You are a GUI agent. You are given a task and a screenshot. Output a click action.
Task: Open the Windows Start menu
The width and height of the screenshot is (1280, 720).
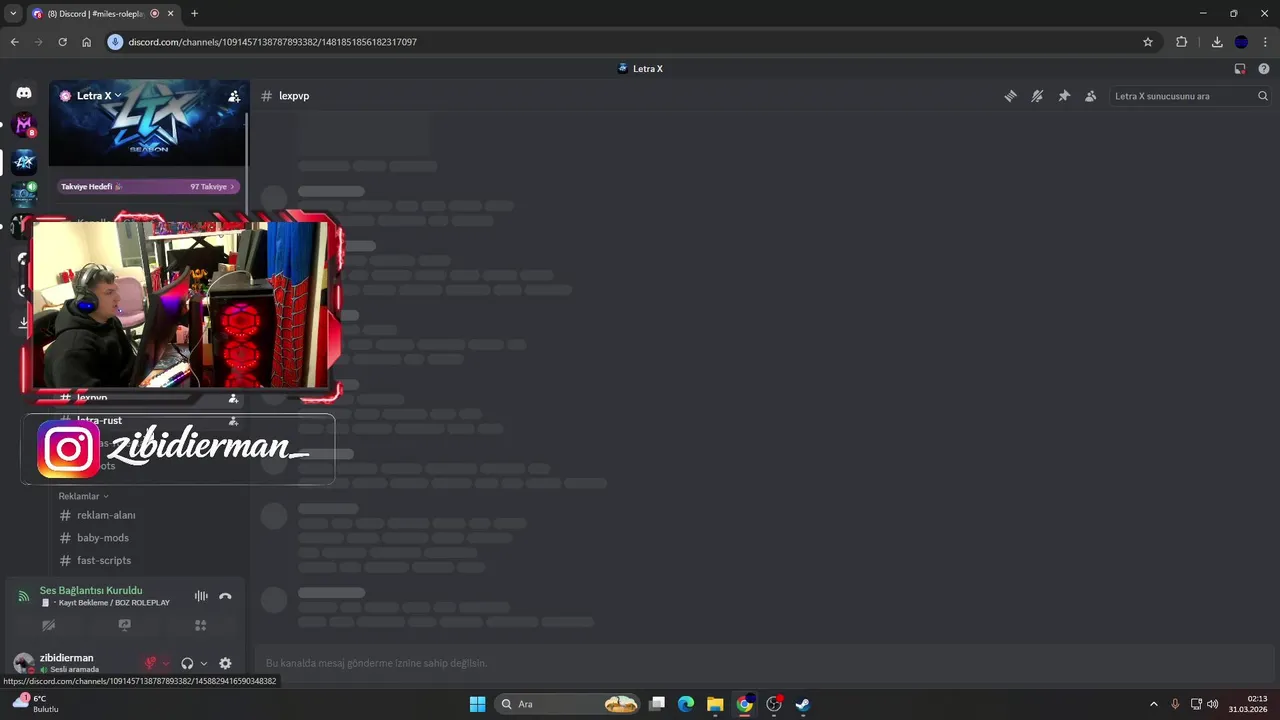point(477,704)
